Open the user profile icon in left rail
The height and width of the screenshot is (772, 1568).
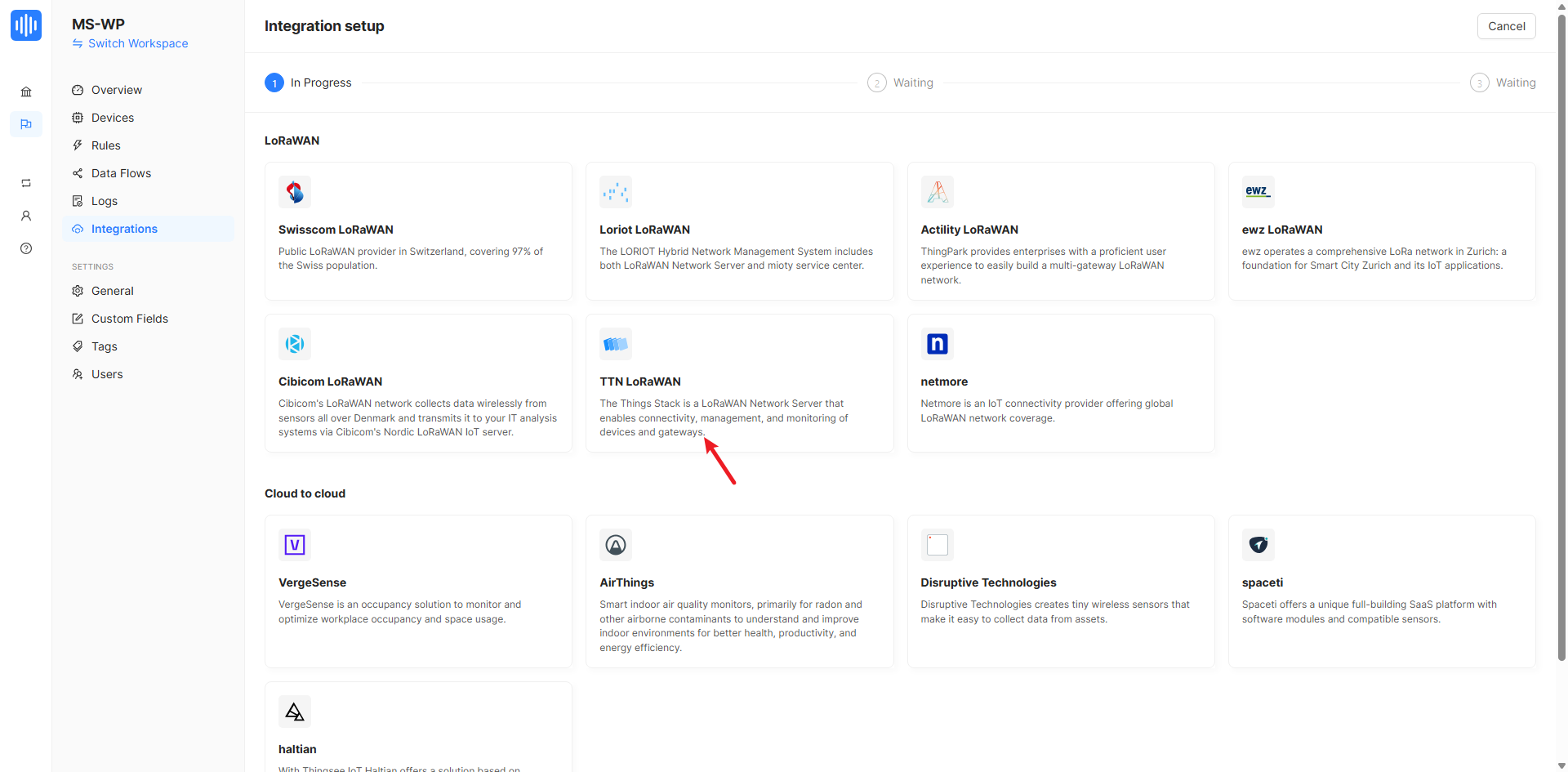tap(26, 216)
